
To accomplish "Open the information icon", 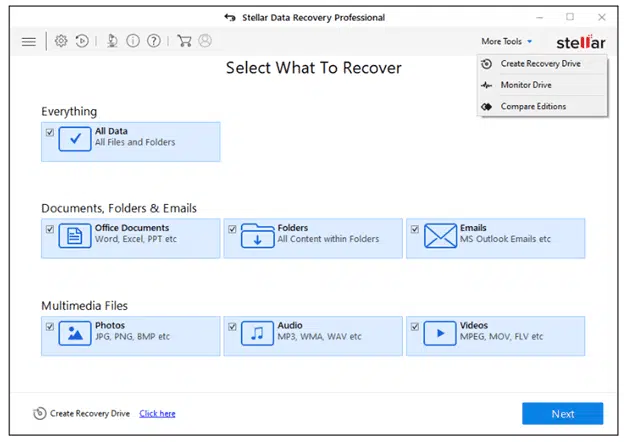I will click(133, 41).
